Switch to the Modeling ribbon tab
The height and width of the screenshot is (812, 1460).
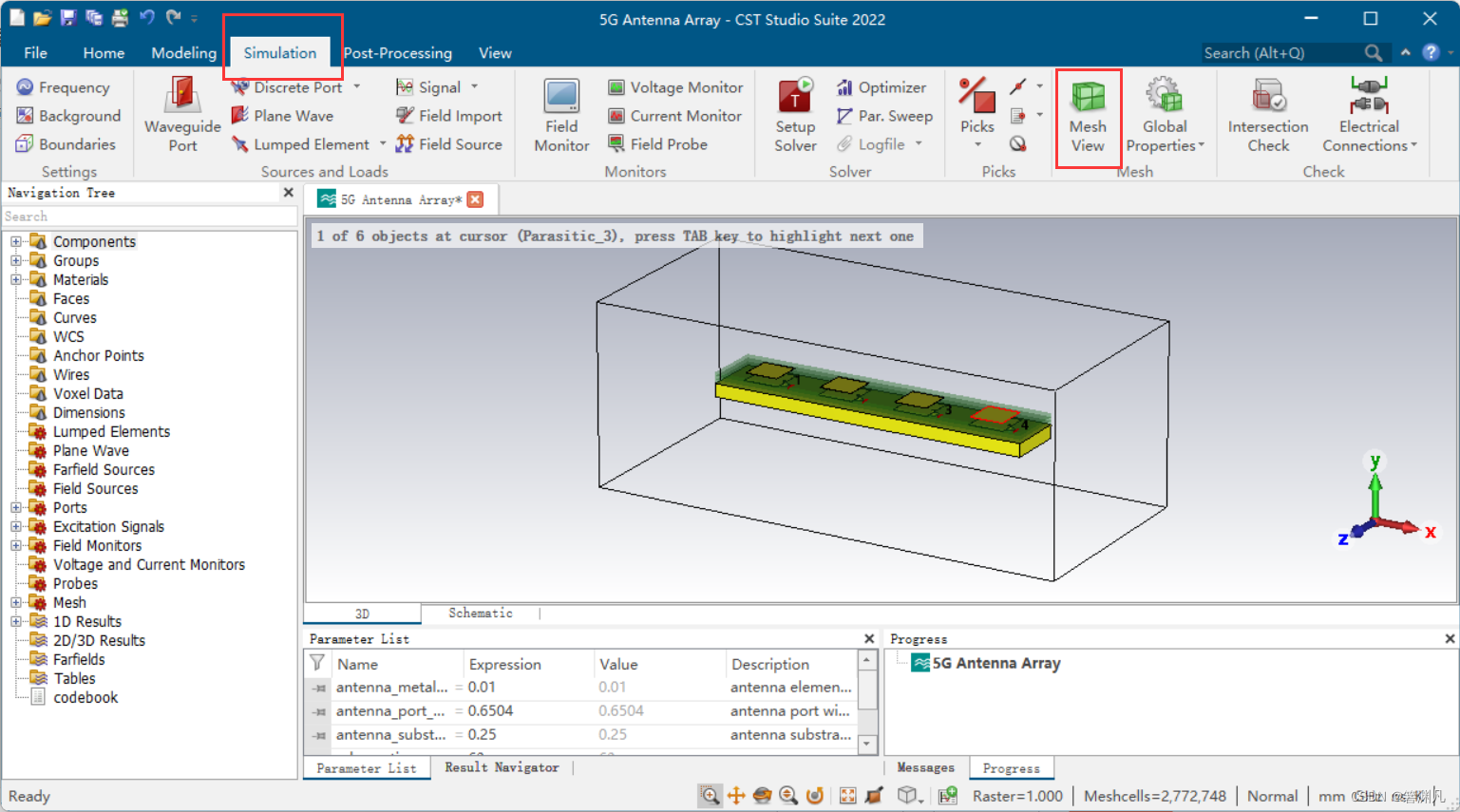click(x=183, y=53)
